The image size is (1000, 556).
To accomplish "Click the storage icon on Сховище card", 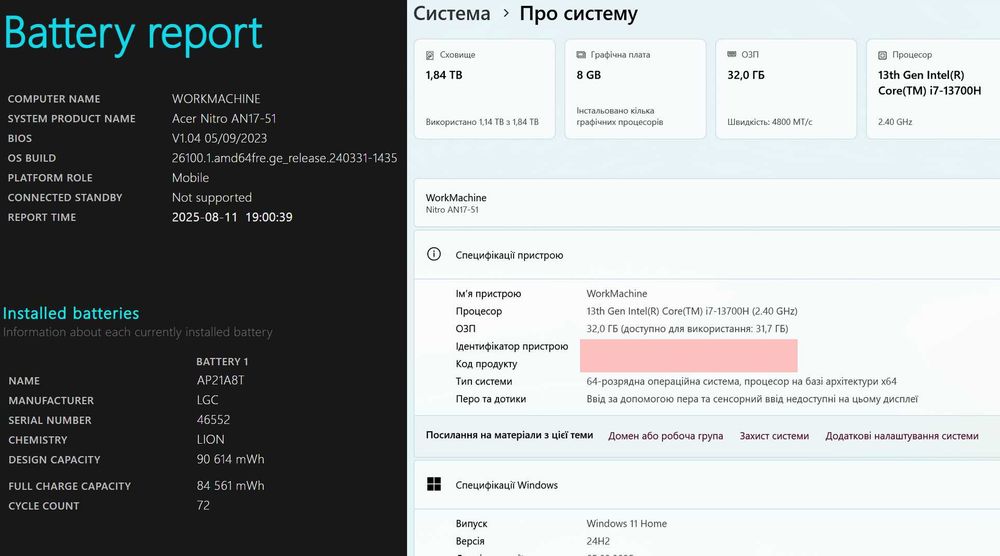I will coord(430,55).
